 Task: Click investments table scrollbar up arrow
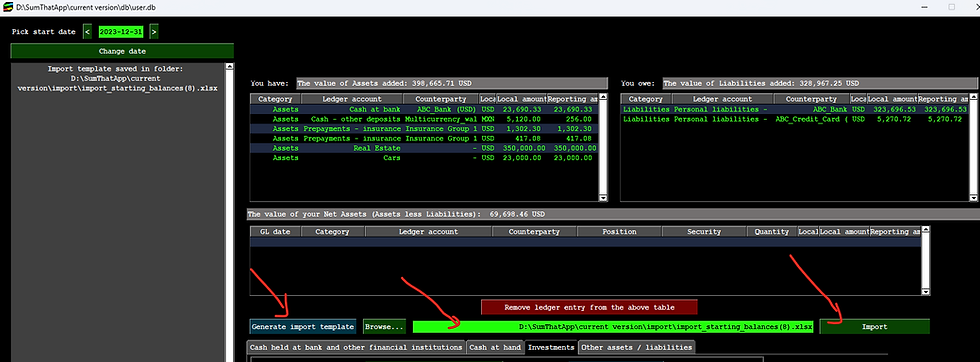(926, 229)
